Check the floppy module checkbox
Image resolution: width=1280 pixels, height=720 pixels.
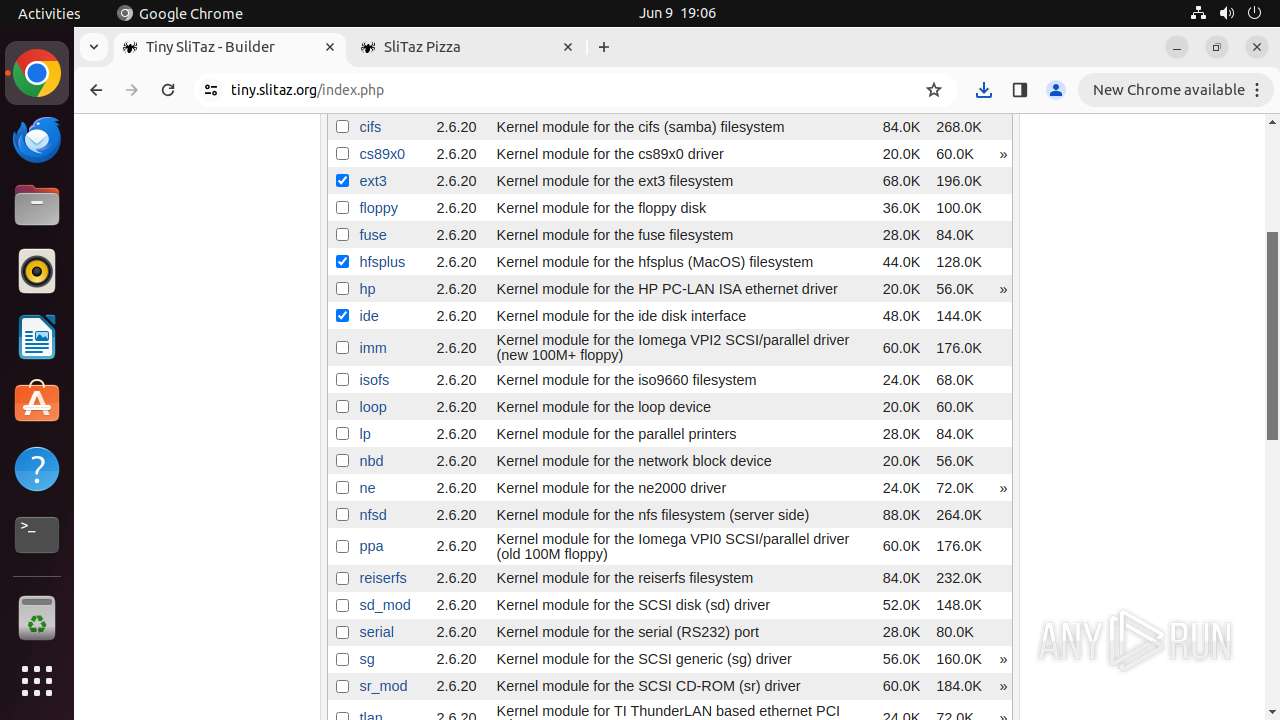tap(343, 208)
